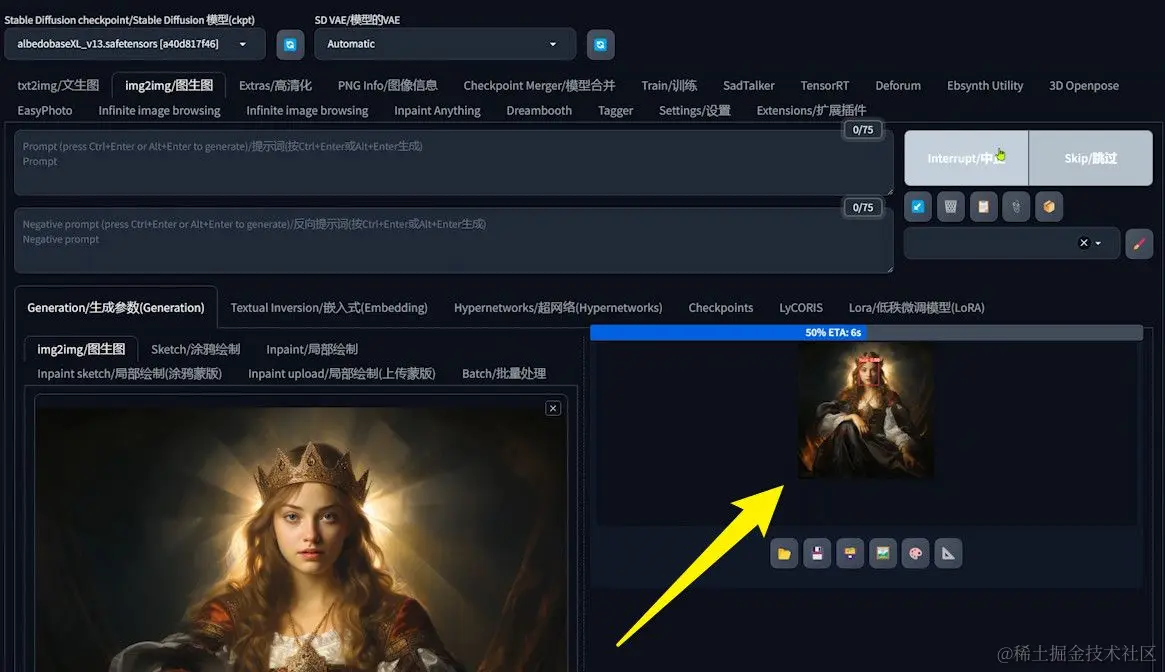Screen dimensions: 1165x672
Task: Go to the Dreambooth tab
Action: click(x=539, y=111)
